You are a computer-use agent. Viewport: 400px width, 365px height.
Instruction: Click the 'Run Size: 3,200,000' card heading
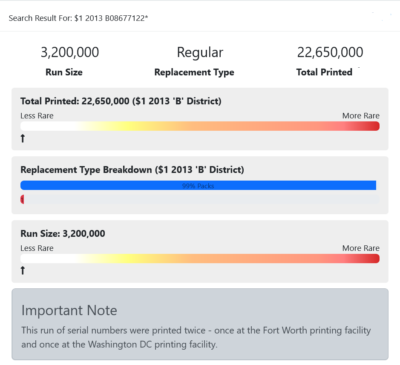click(x=63, y=233)
